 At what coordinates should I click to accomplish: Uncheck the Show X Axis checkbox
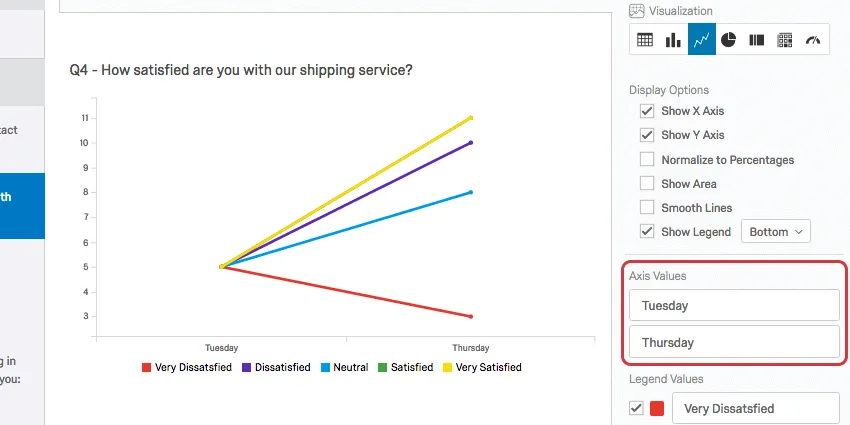point(647,111)
